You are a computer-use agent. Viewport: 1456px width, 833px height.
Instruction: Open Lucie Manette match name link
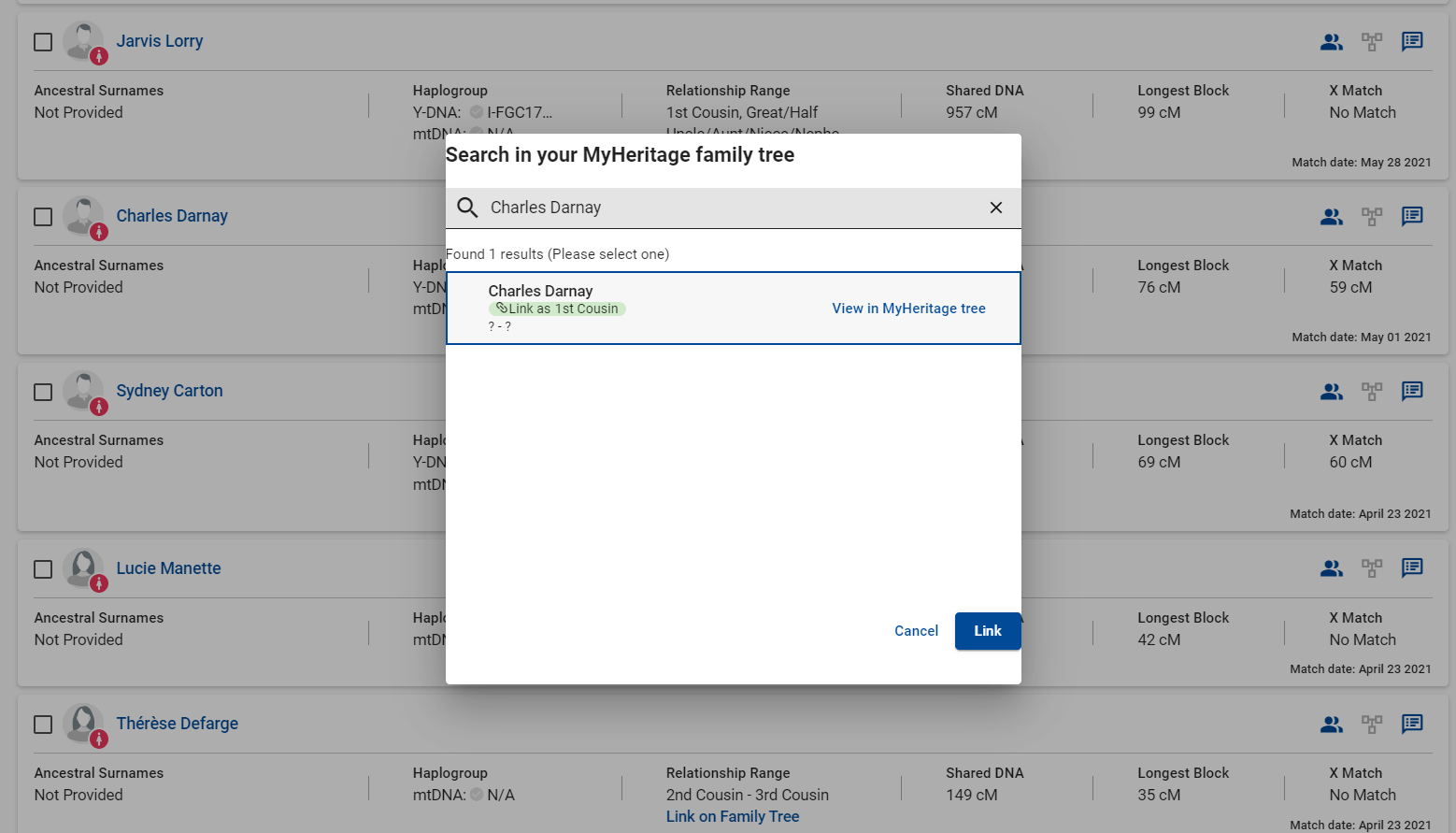click(168, 568)
